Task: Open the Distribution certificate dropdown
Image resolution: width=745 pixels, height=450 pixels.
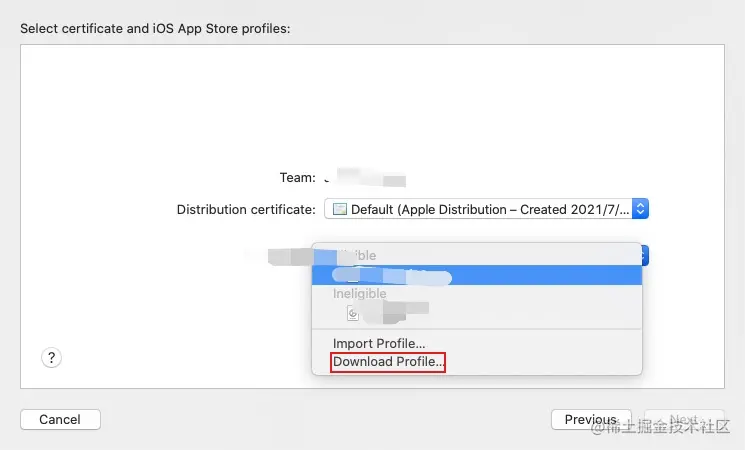Action: (x=486, y=209)
